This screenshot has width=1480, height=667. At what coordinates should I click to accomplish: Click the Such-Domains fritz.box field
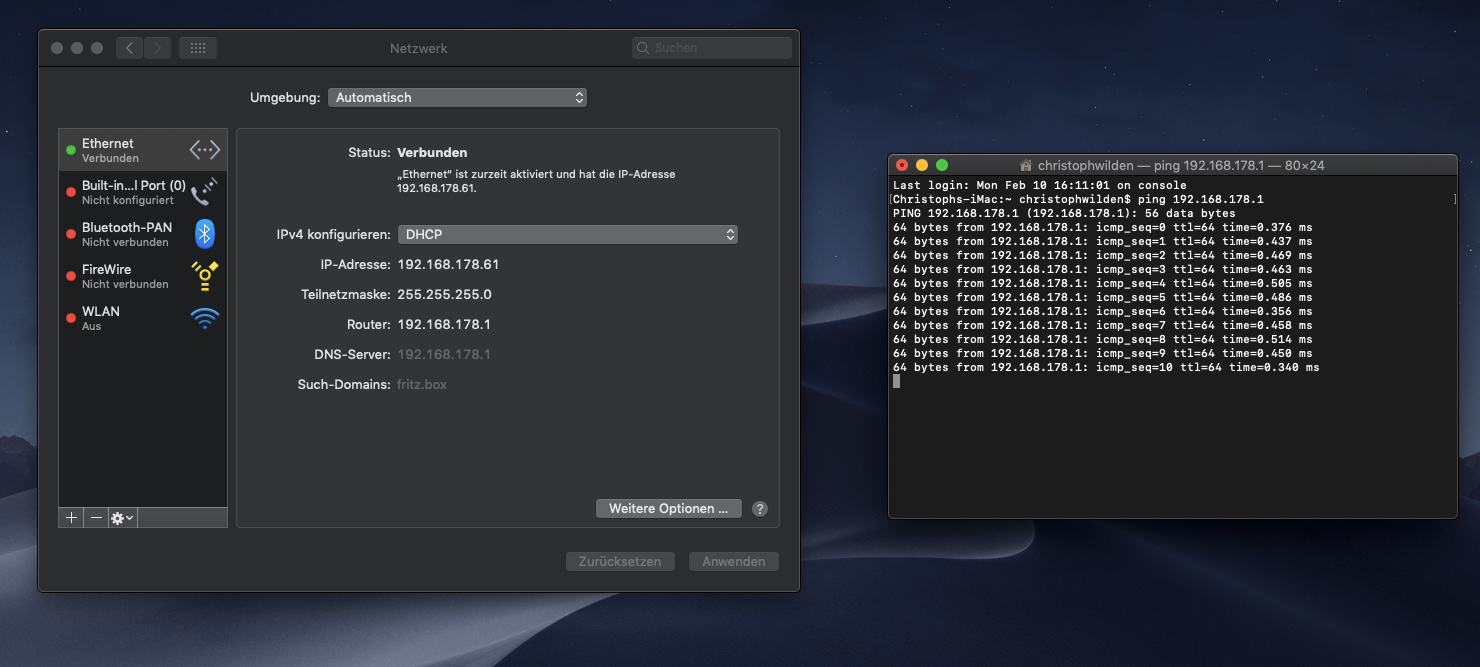point(422,385)
